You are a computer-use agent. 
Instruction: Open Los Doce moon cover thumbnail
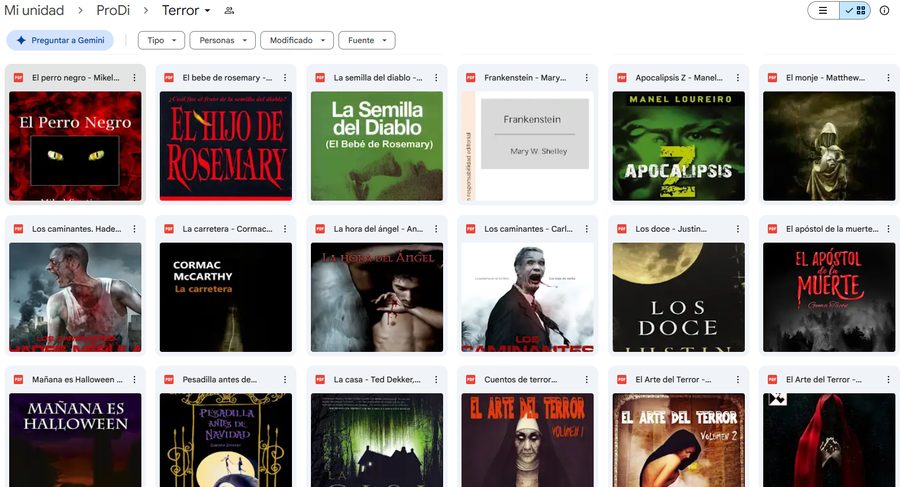tap(678, 297)
